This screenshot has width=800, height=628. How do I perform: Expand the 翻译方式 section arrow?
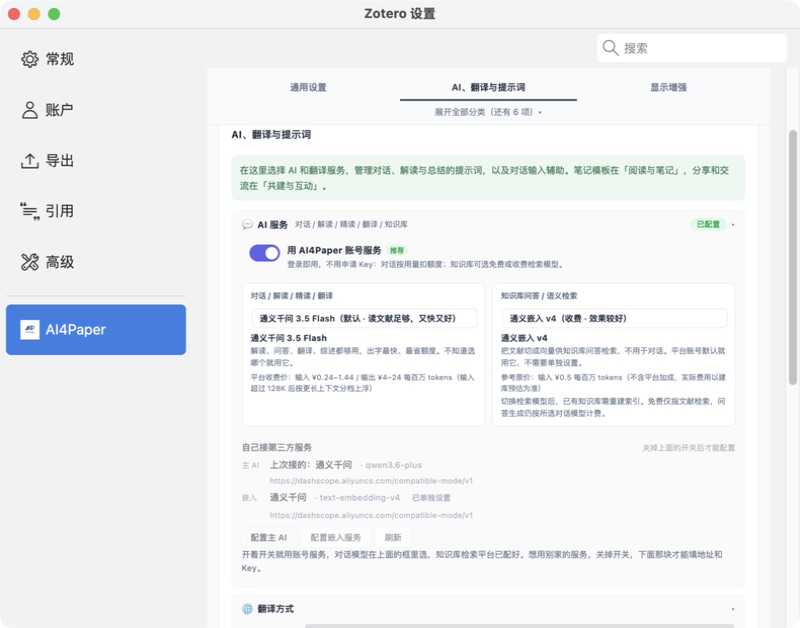coord(733,609)
